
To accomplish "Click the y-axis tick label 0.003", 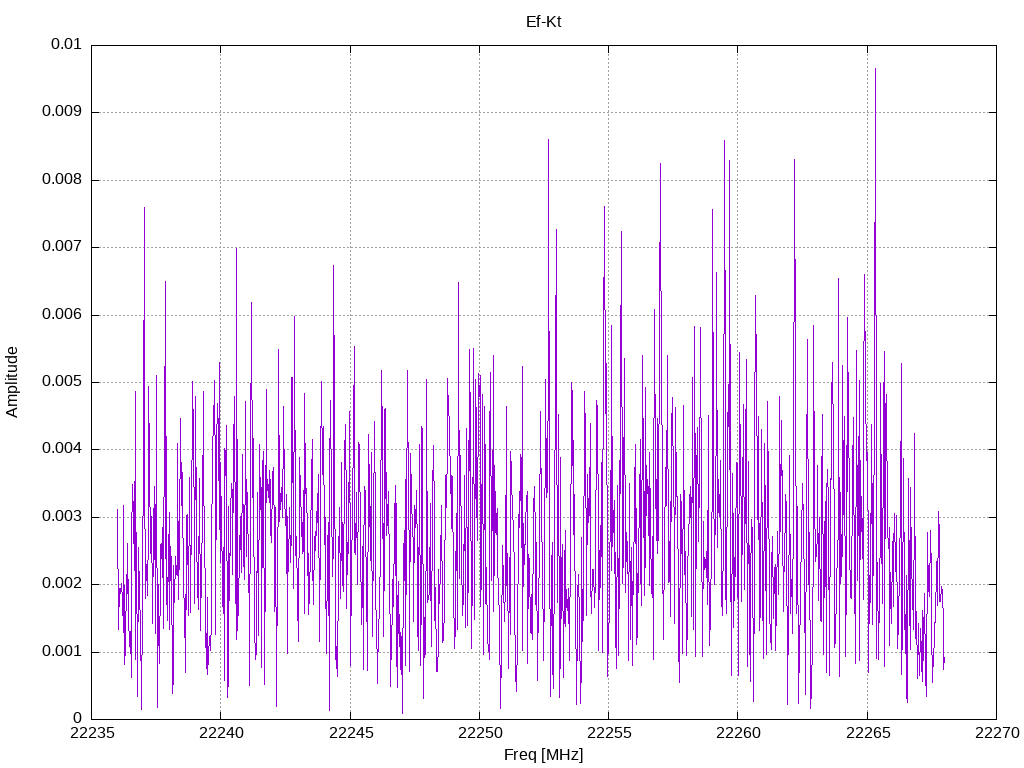I will pyautogui.click(x=62, y=517).
